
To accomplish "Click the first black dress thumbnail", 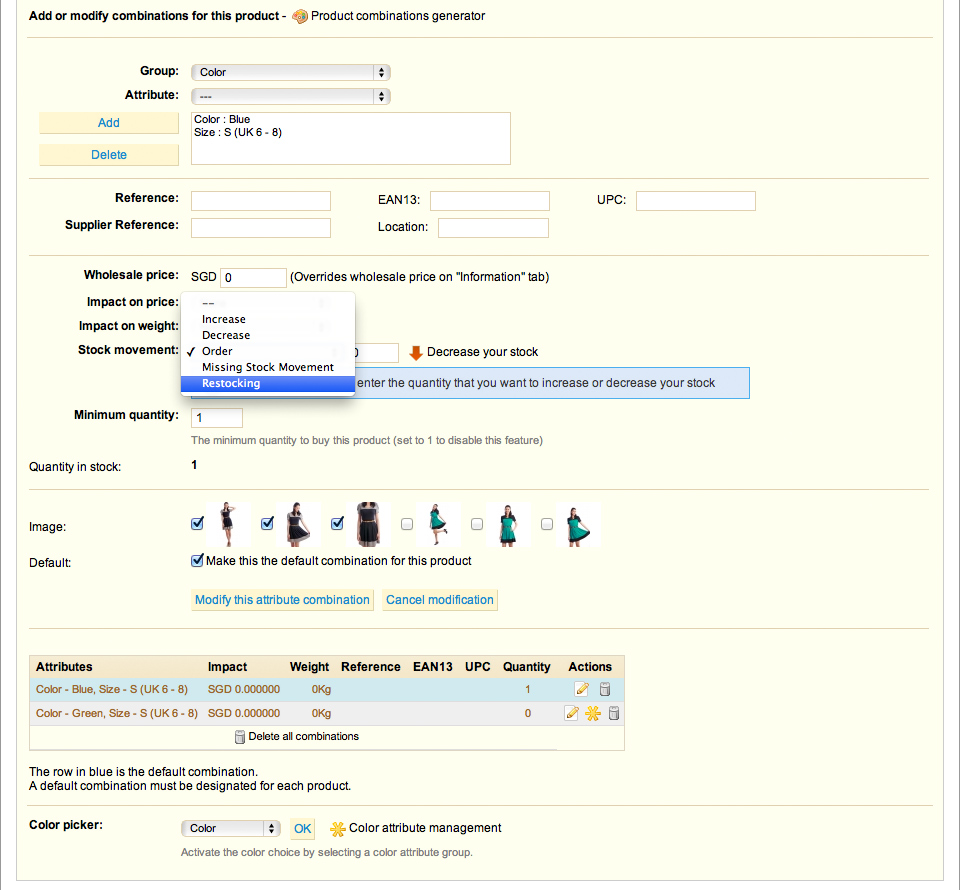I will pyautogui.click(x=228, y=524).
